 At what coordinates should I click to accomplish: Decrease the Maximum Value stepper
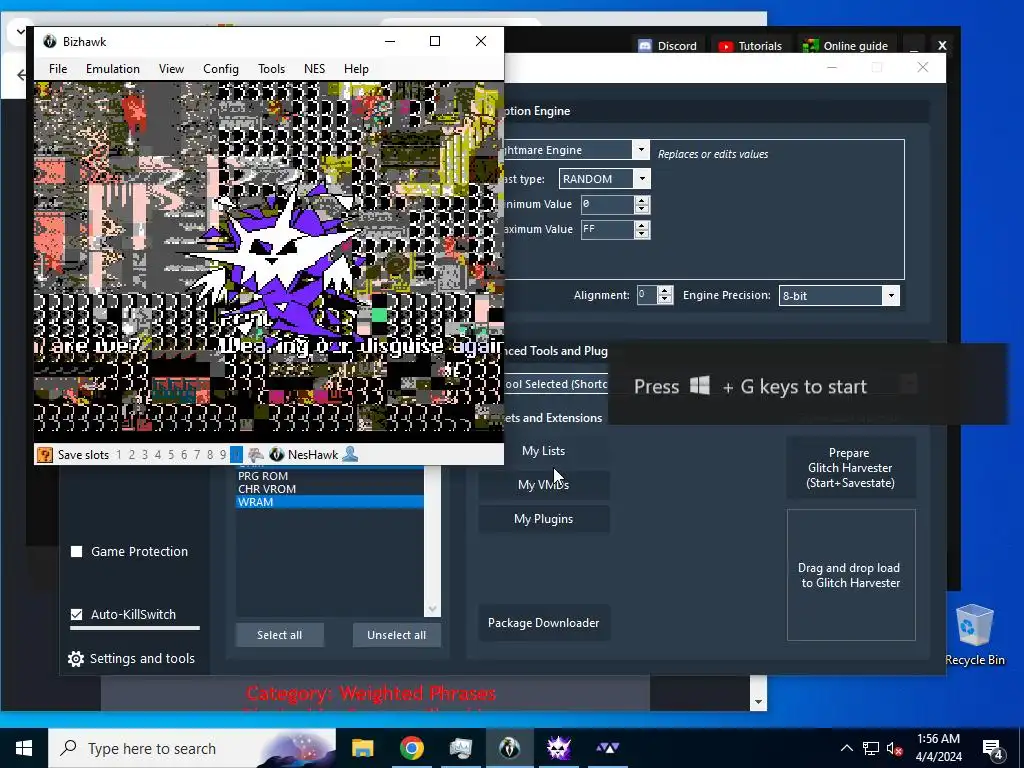tap(642, 234)
